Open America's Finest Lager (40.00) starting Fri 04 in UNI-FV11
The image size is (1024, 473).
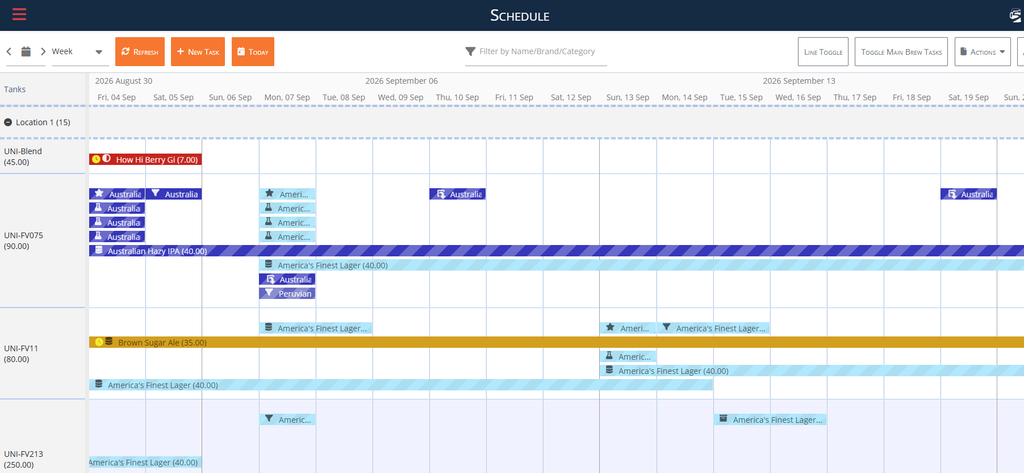[x=401, y=385]
